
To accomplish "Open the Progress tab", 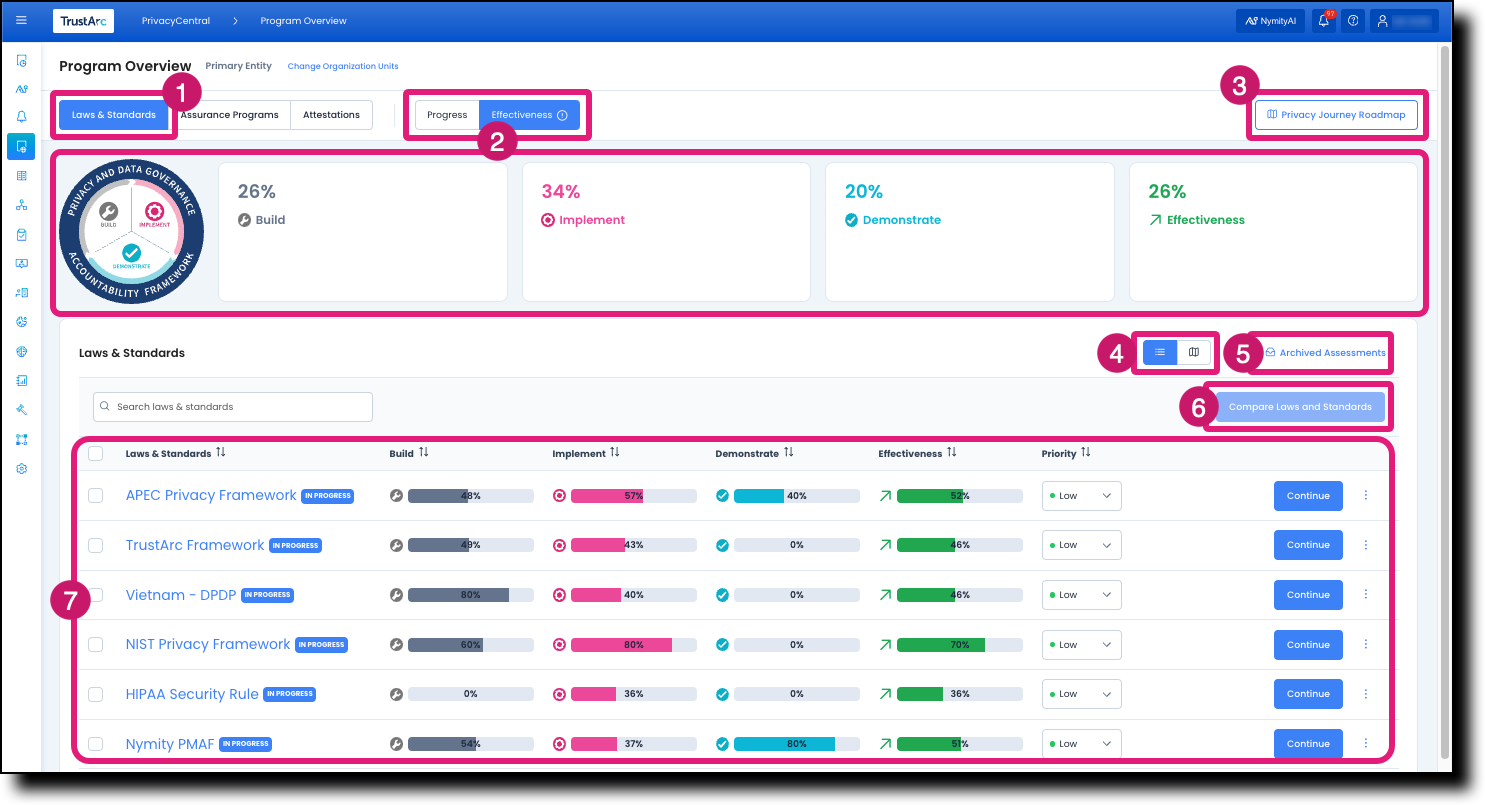I will [446, 114].
